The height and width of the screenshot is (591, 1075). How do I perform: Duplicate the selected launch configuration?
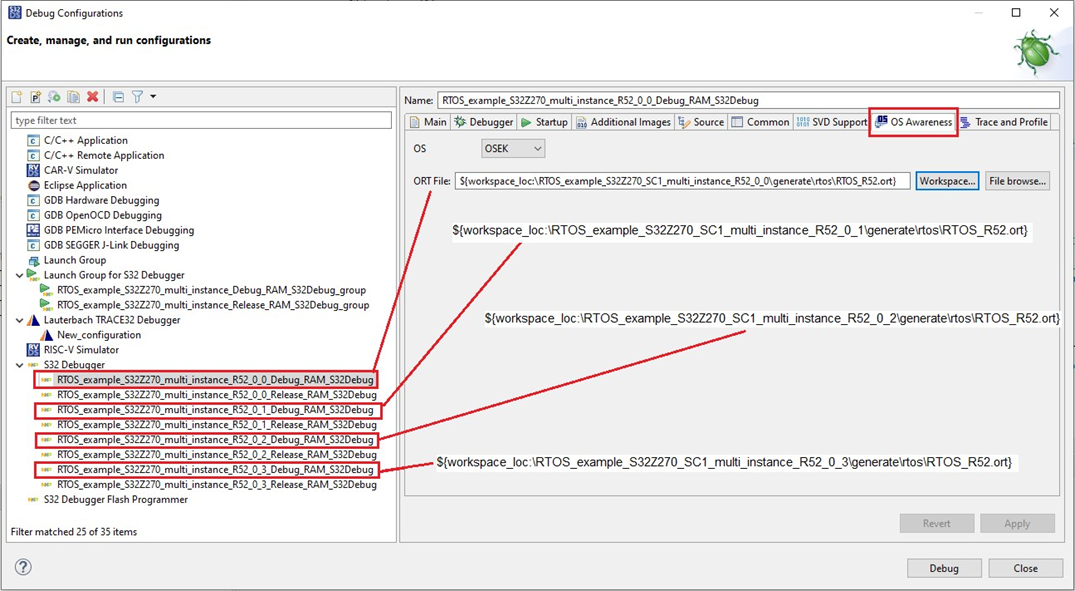(x=71, y=96)
